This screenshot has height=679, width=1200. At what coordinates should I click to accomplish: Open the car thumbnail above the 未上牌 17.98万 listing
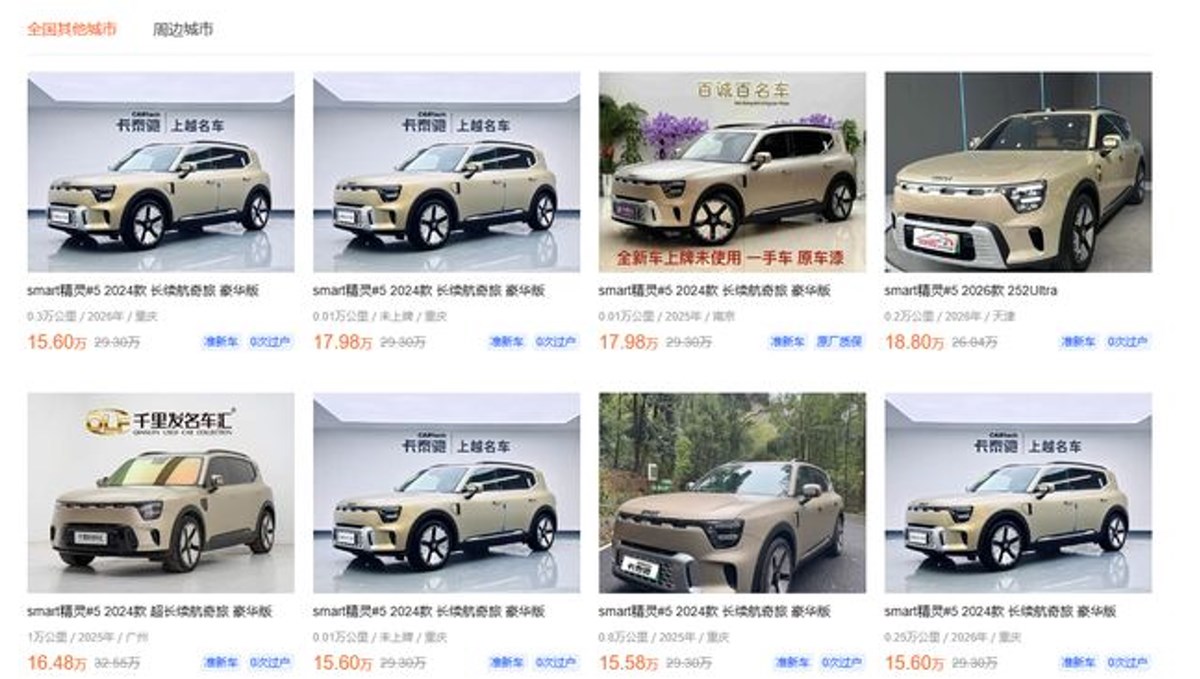click(447, 172)
